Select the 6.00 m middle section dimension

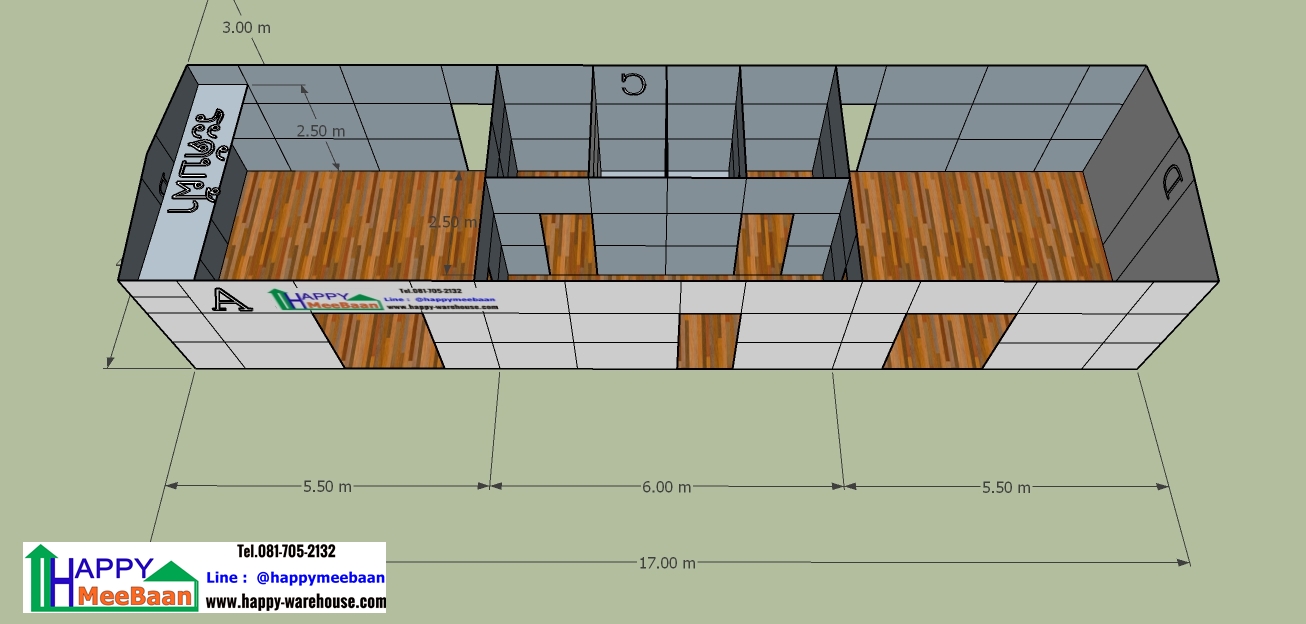coord(667,487)
